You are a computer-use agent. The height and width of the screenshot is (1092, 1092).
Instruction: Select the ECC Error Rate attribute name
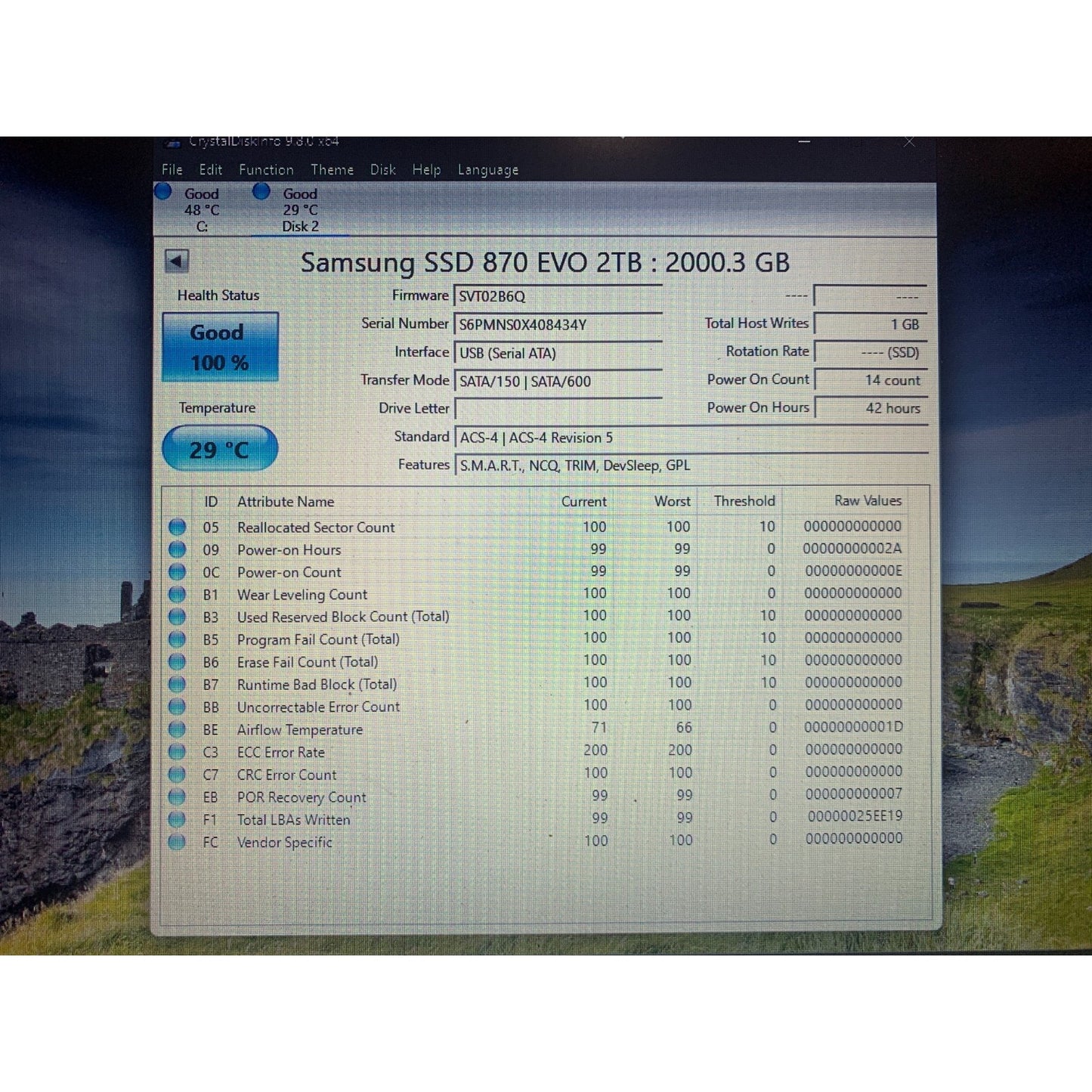(x=281, y=753)
